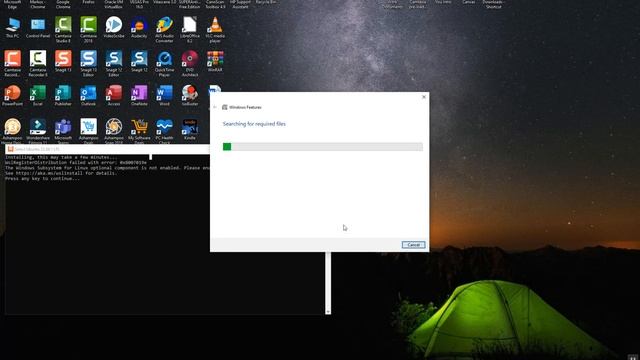
Task: Launch the Camtasia 2018 shortcut
Action: point(88,29)
